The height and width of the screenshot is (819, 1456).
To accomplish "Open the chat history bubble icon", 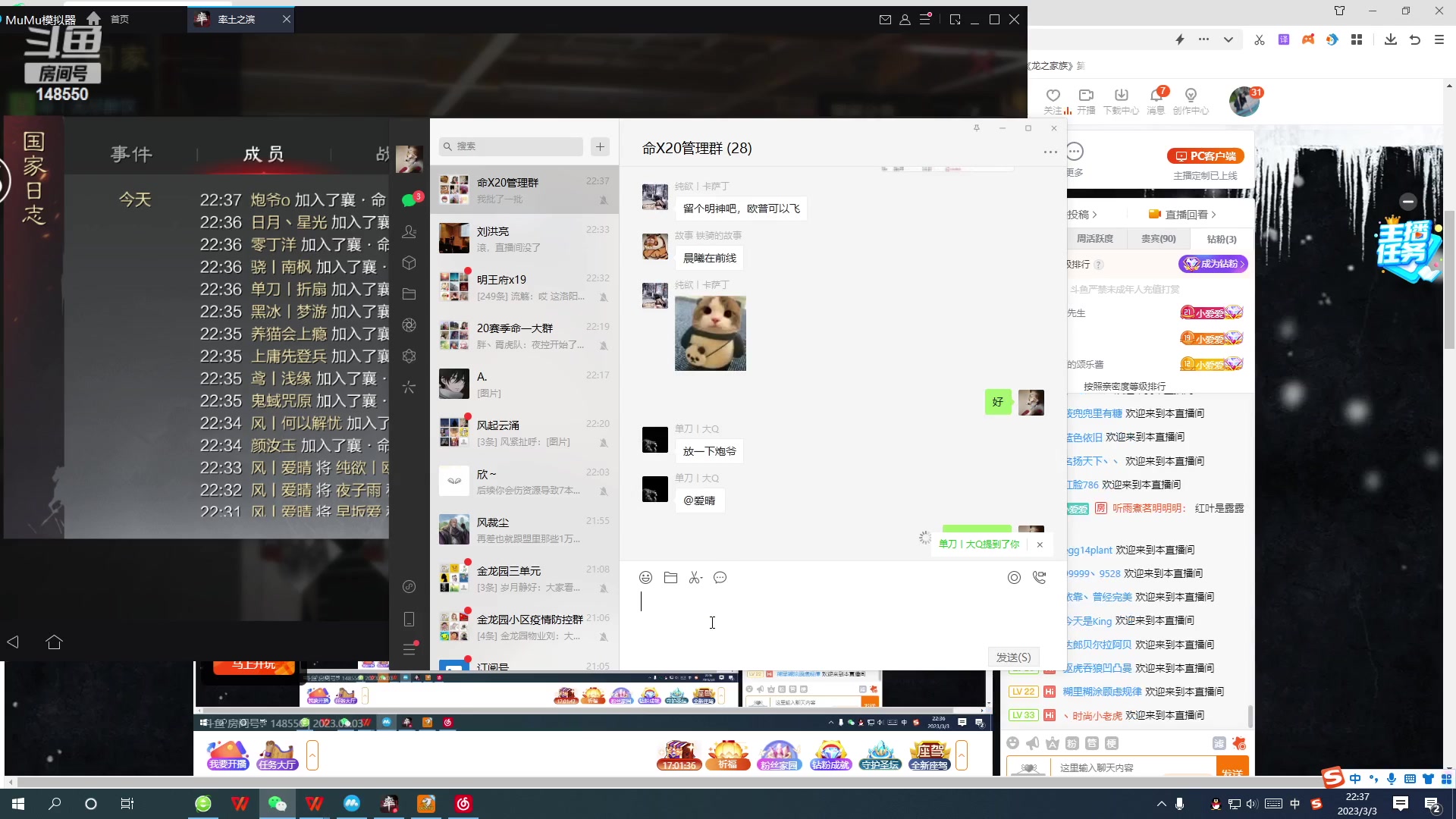I will point(720,578).
